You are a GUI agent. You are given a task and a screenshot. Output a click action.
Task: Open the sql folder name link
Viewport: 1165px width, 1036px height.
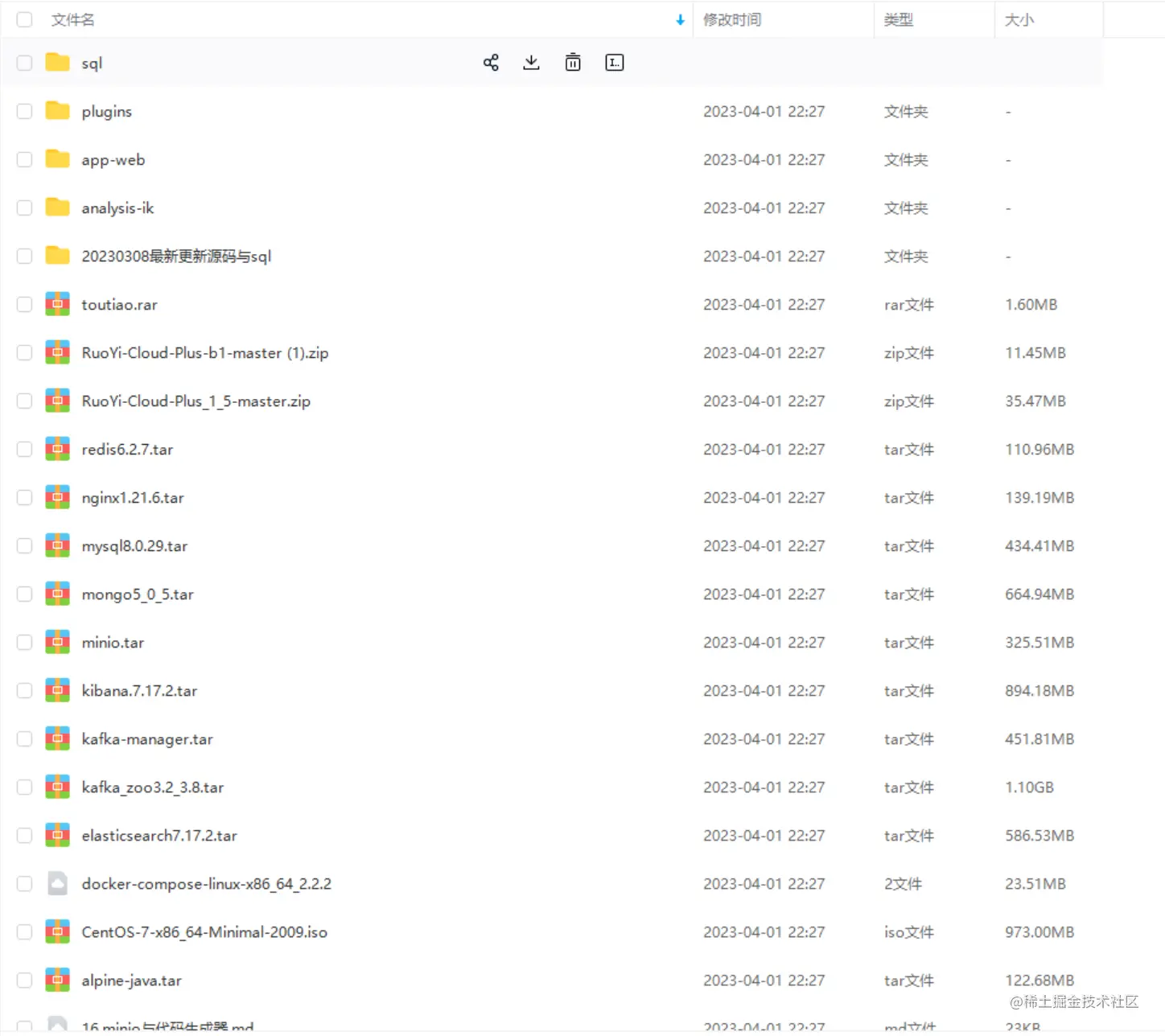(x=92, y=64)
